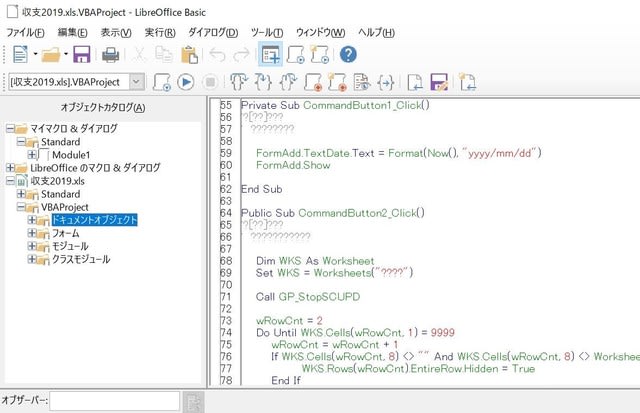Click in the オブザーバー watch input field

(115, 401)
